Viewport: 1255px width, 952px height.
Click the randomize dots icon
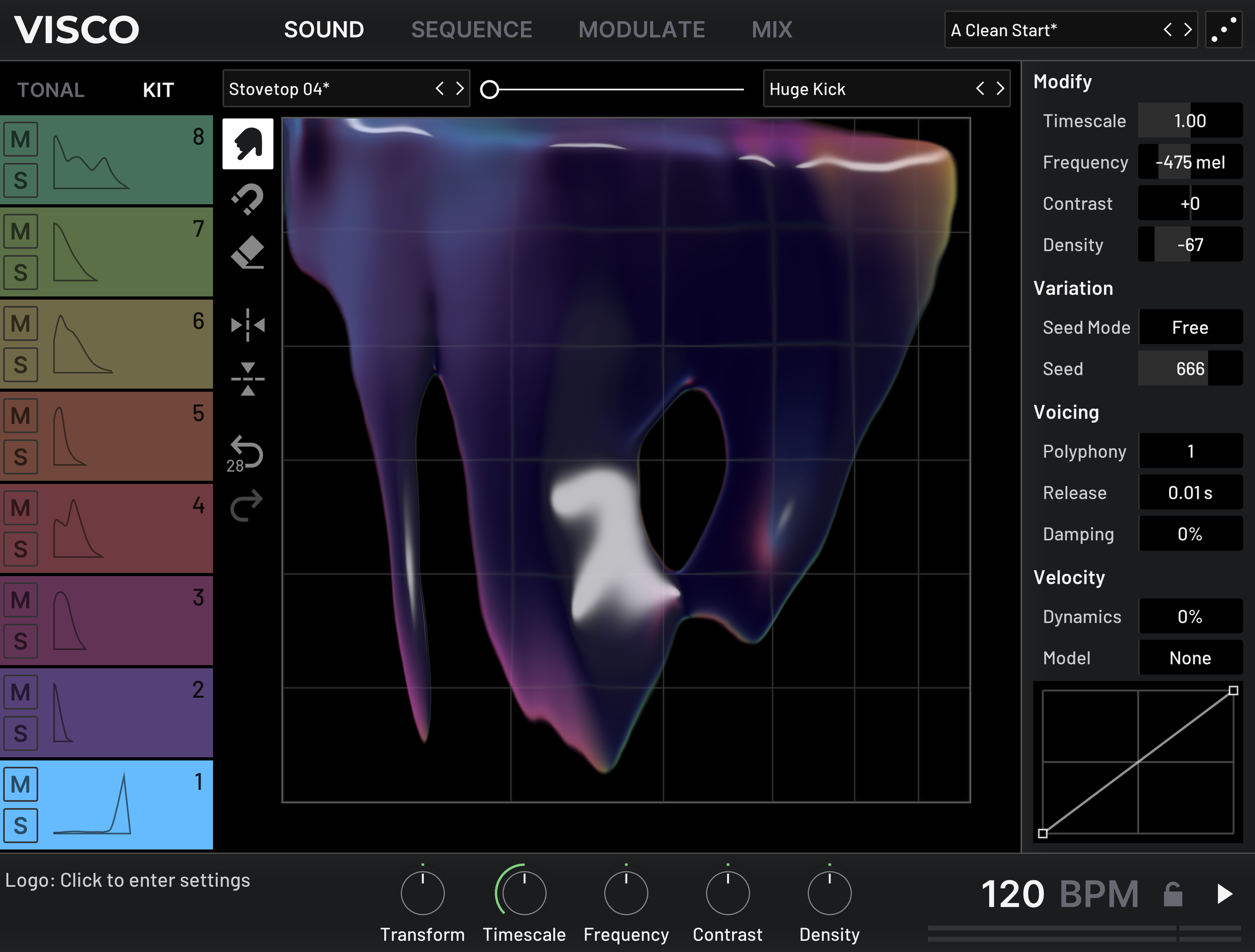point(1223,30)
